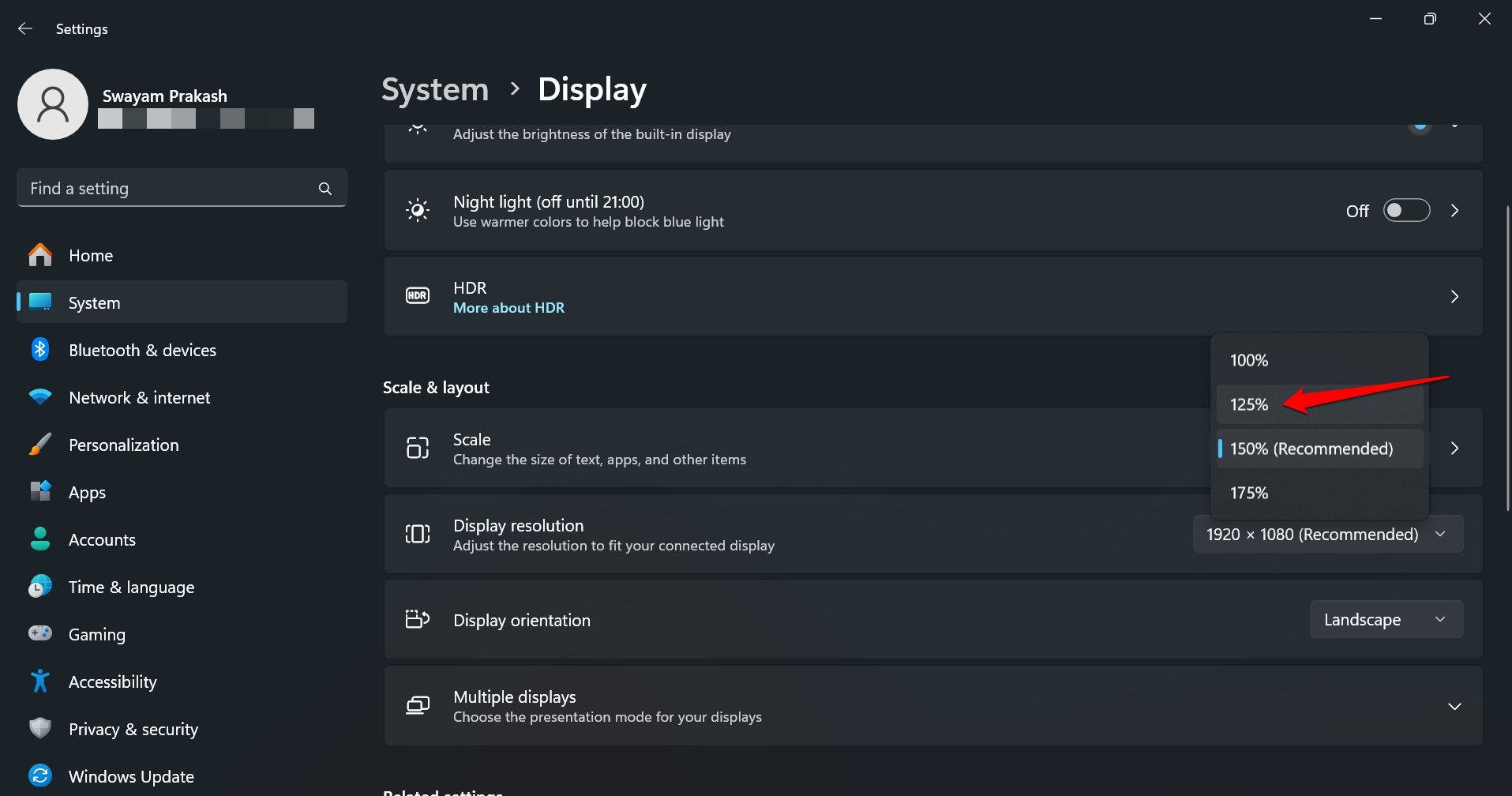Click the More about HDR link
Image resolution: width=1512 pixels, height=796 pixels.
pyautogui.click(x=508, y=307)
